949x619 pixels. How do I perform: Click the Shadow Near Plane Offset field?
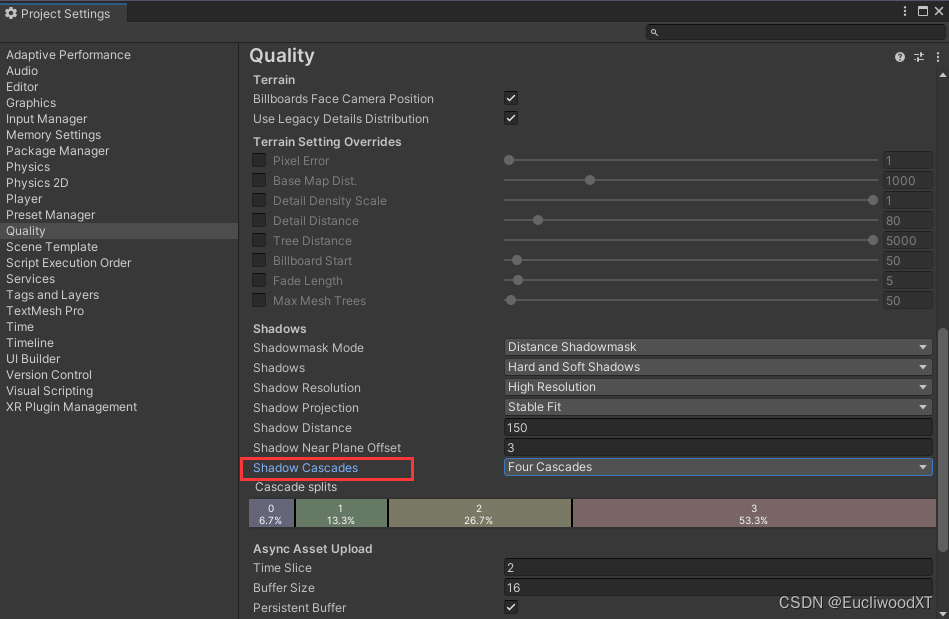pos(718,447)
